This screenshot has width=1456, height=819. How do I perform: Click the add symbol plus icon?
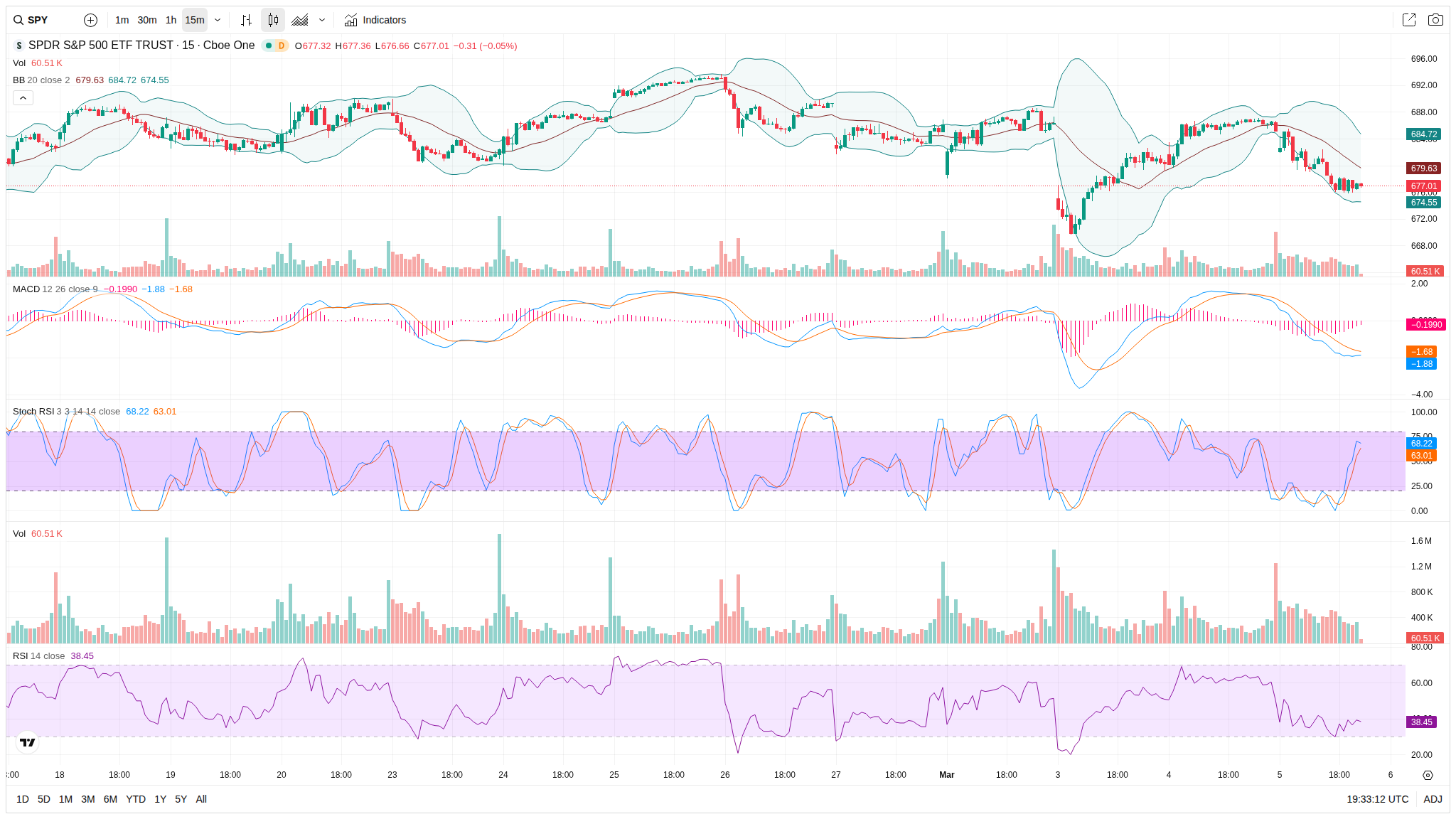pyautogui.click(x=90, y=20)
